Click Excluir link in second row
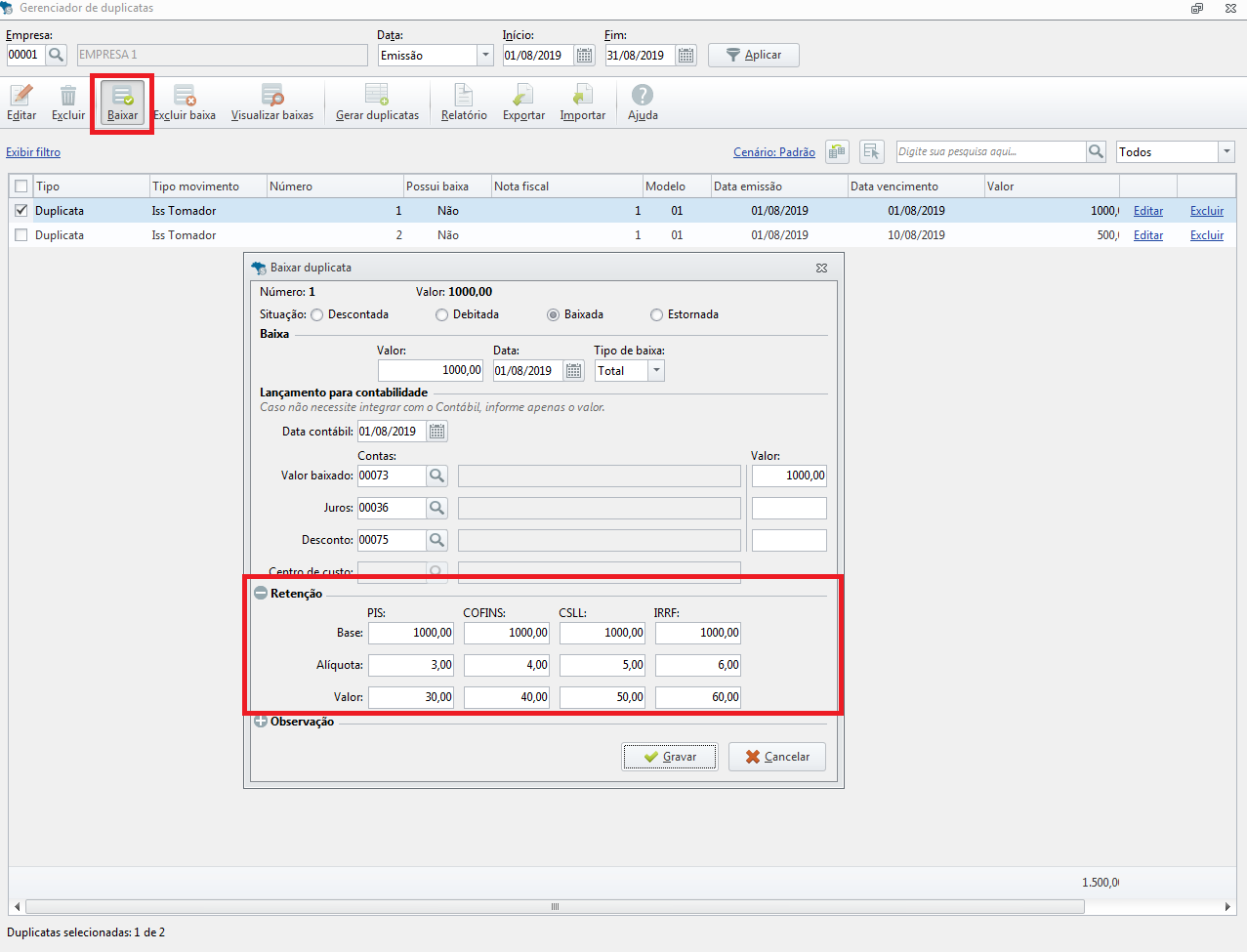The image size is (1247, 952). (x=1207, y=235)
